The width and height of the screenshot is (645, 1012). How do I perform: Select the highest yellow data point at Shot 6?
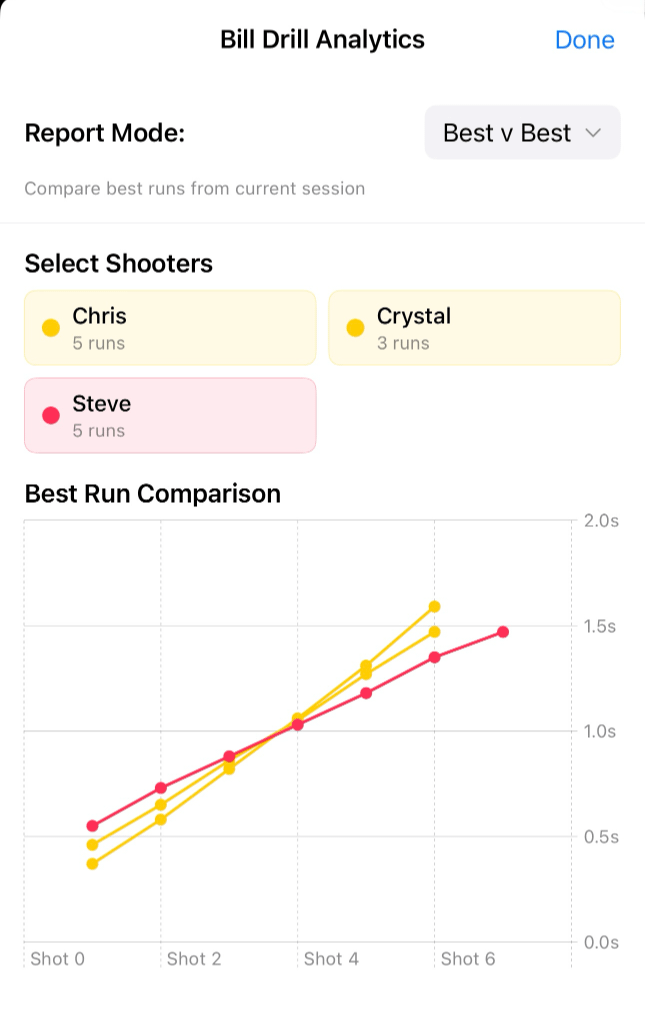[x=434, y=606]
